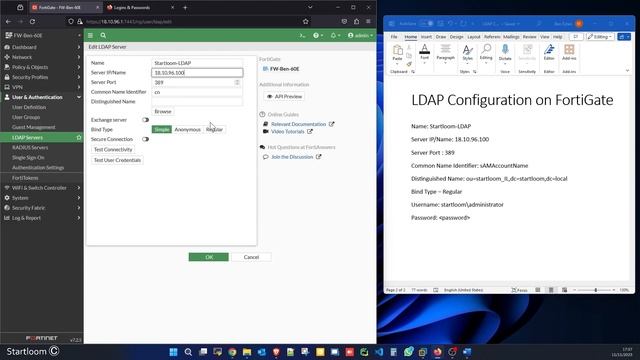Open Editor in Word ribbon
640x360 pixels.
549,53
